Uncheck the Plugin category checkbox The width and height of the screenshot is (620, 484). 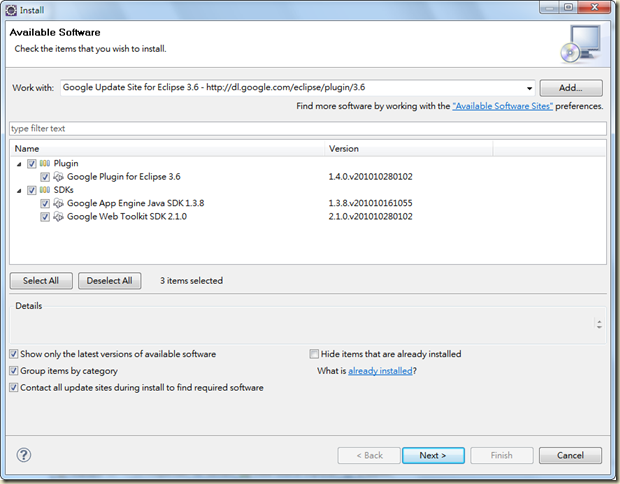pyautogui.click(x=32, y=163)
